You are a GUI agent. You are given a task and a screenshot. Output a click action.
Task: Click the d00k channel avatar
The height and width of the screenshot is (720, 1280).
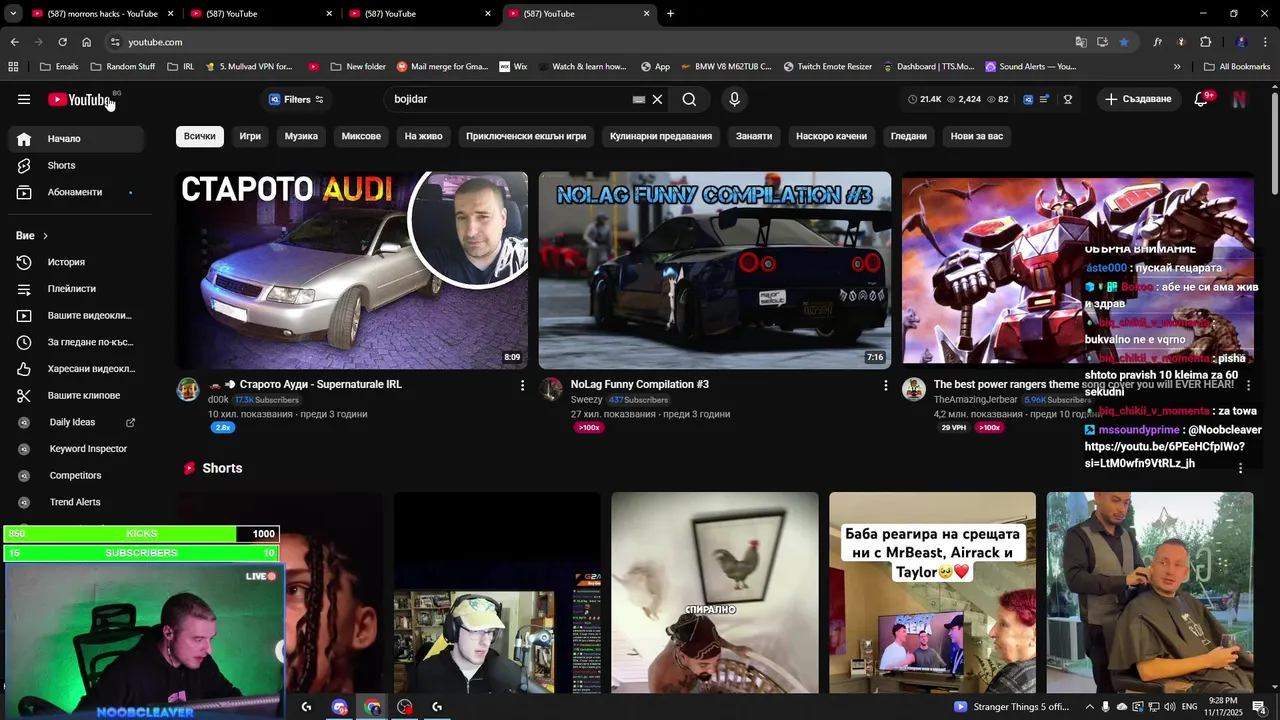pyautogui.click(x=188, y=389)
